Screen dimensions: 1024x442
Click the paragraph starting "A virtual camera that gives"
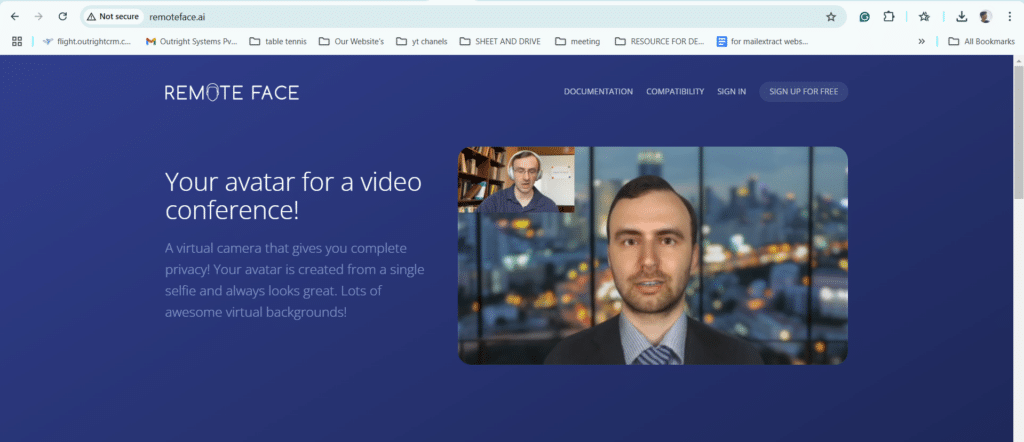tap(295, 279)
